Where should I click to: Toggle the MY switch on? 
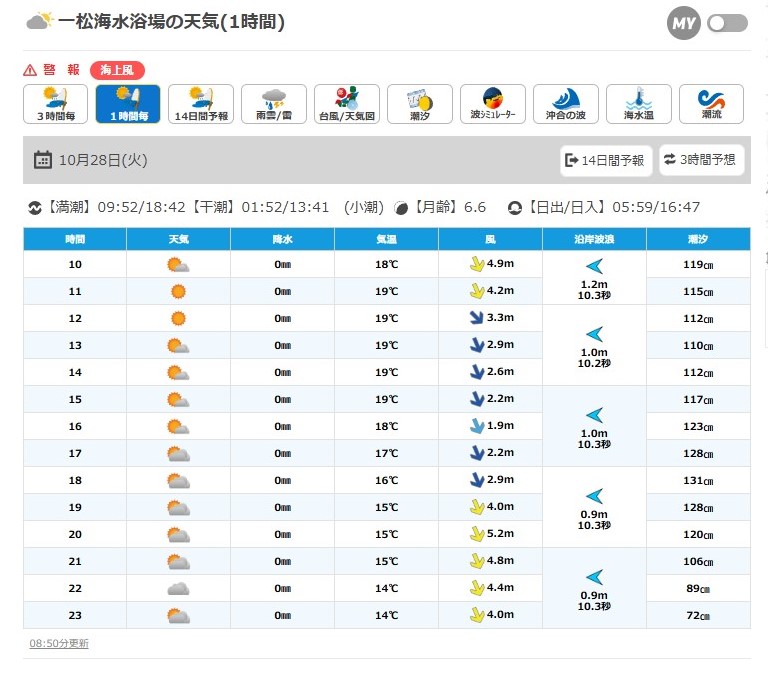point(727,23)
